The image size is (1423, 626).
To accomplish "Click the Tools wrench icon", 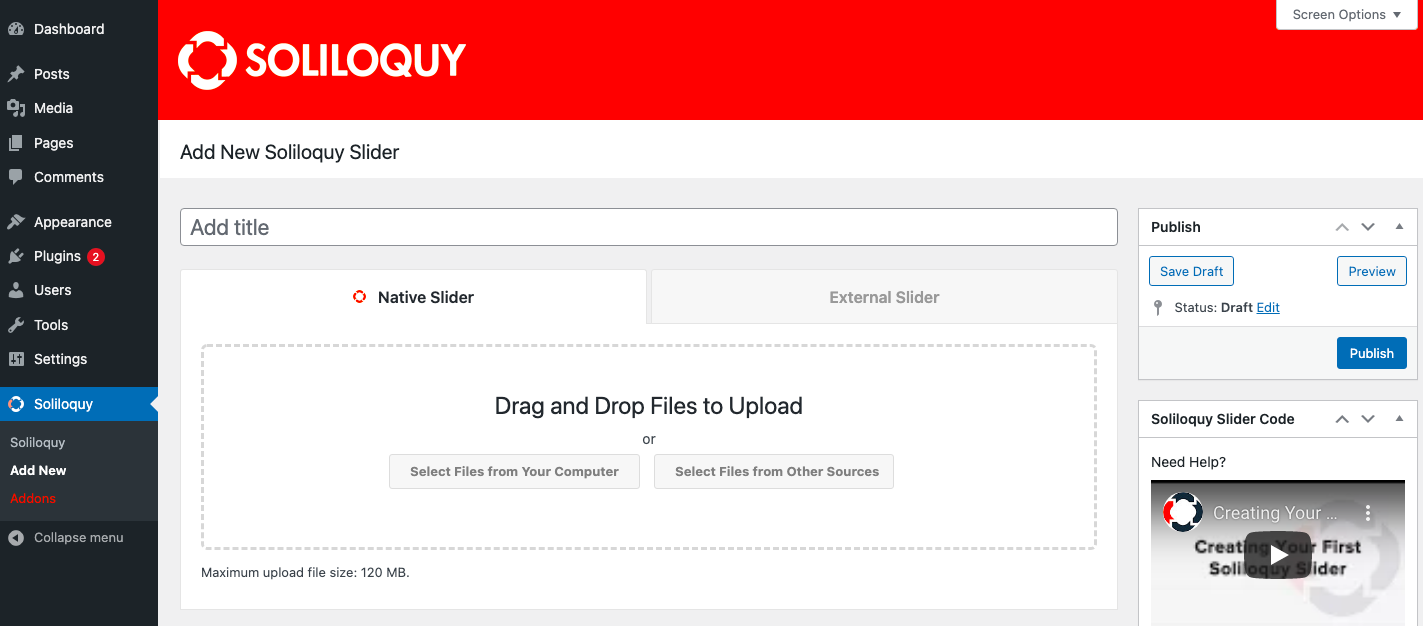I will [16, 325].
